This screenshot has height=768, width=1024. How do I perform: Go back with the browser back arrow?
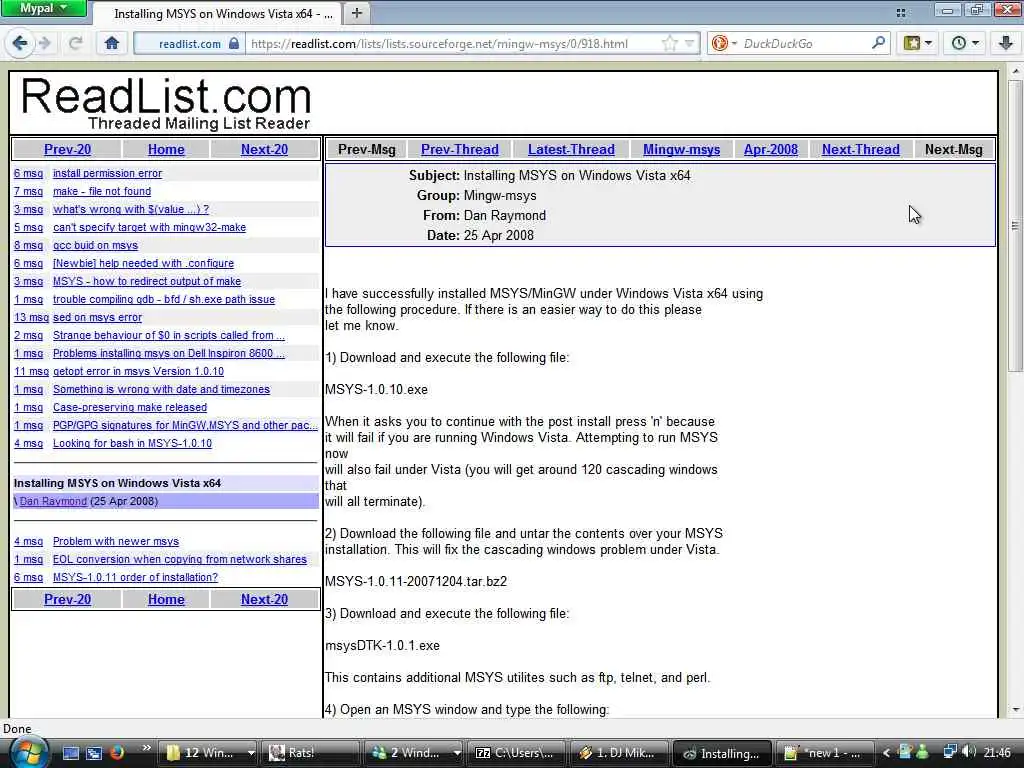click(20, 44)
